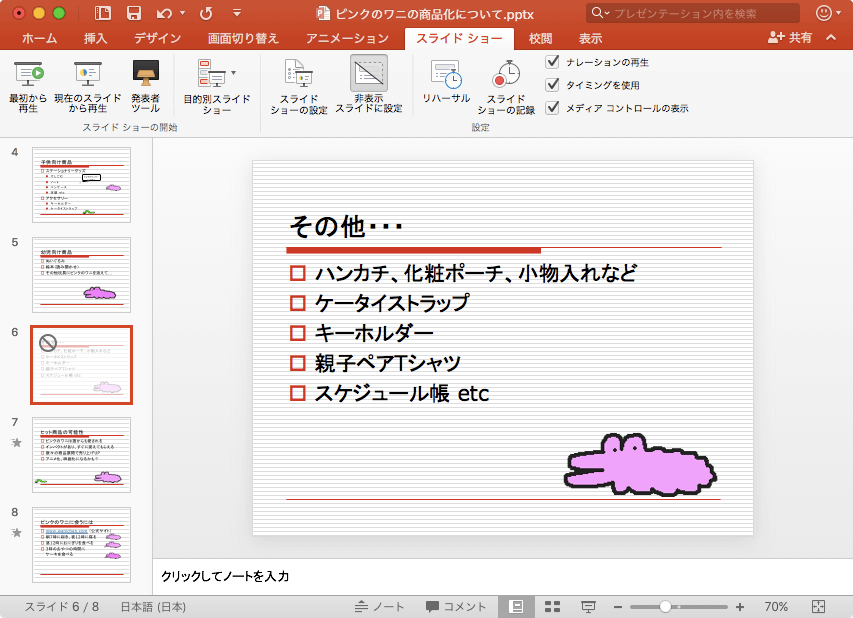Open Presenter Tools (発表者ツール)

pos(145,86)
